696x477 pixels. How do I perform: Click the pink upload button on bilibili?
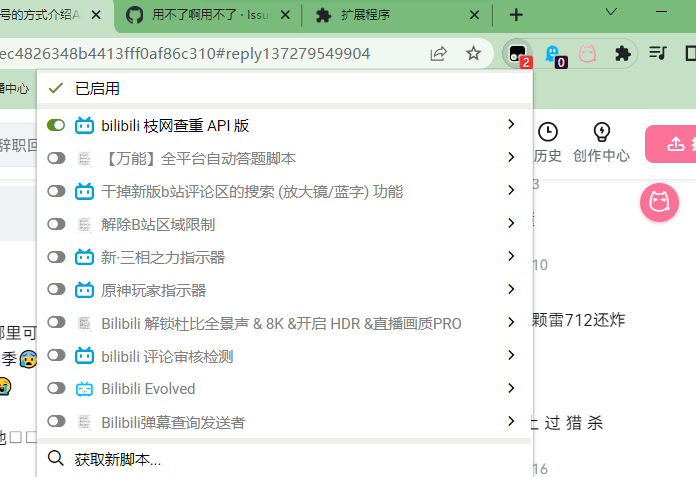tap(671, 144)
